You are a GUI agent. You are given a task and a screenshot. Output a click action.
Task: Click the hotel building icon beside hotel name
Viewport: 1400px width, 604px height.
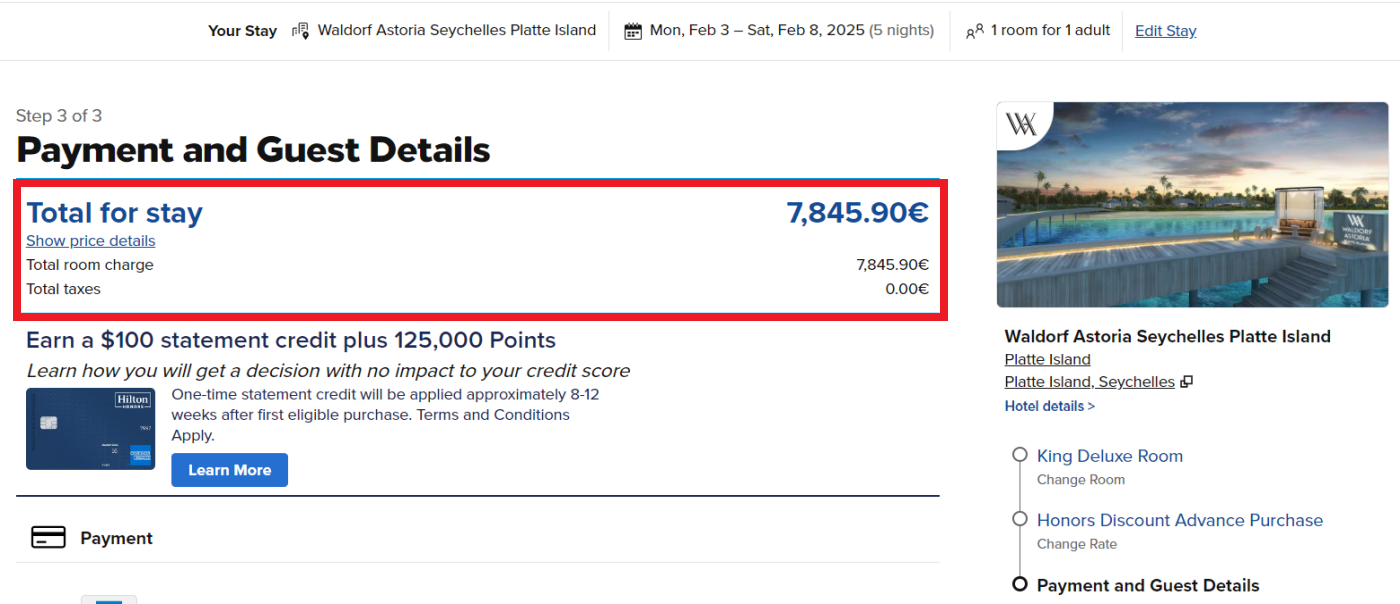coord(300,31)
